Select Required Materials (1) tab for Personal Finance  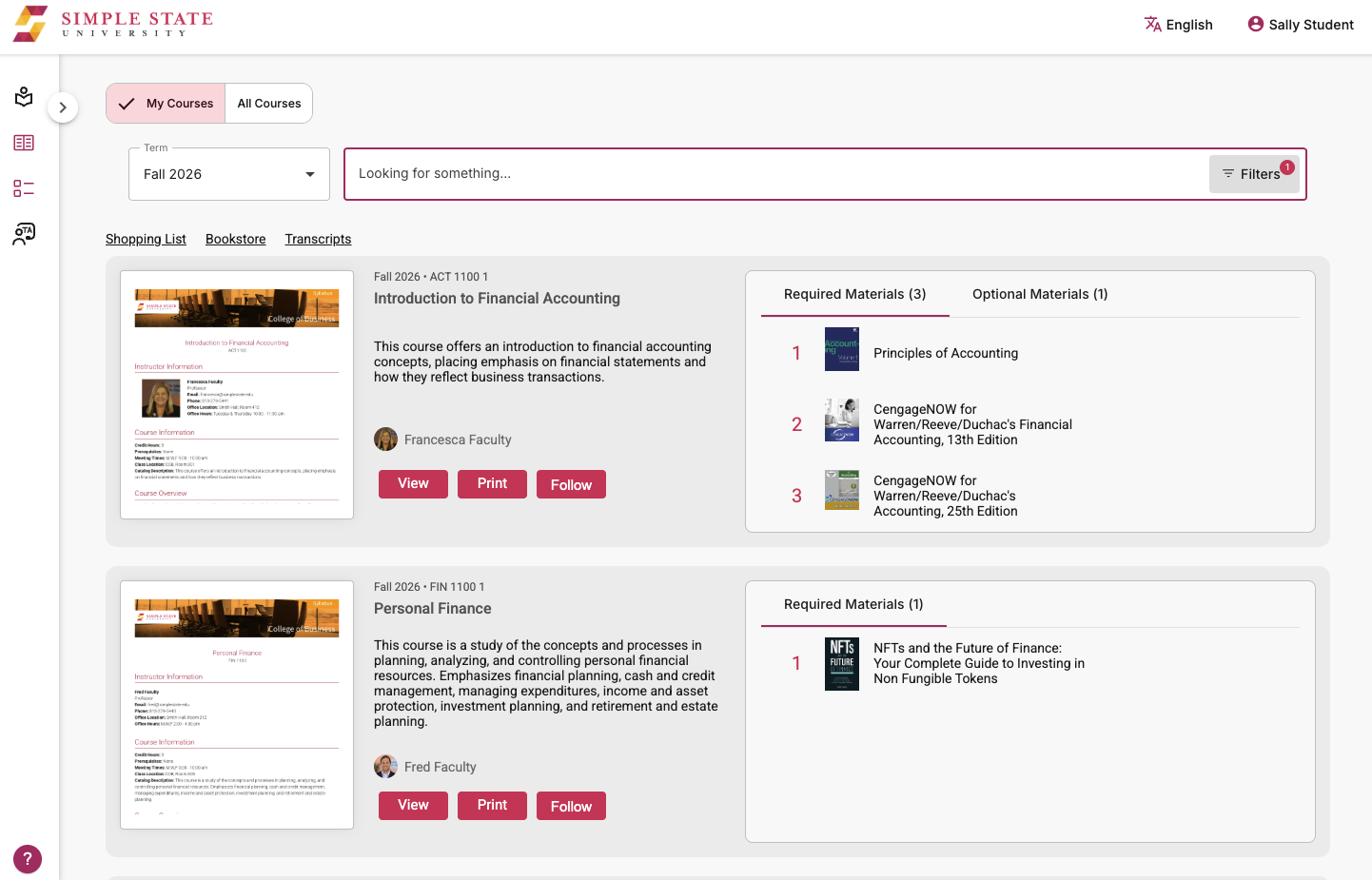(x=853, y=604)
